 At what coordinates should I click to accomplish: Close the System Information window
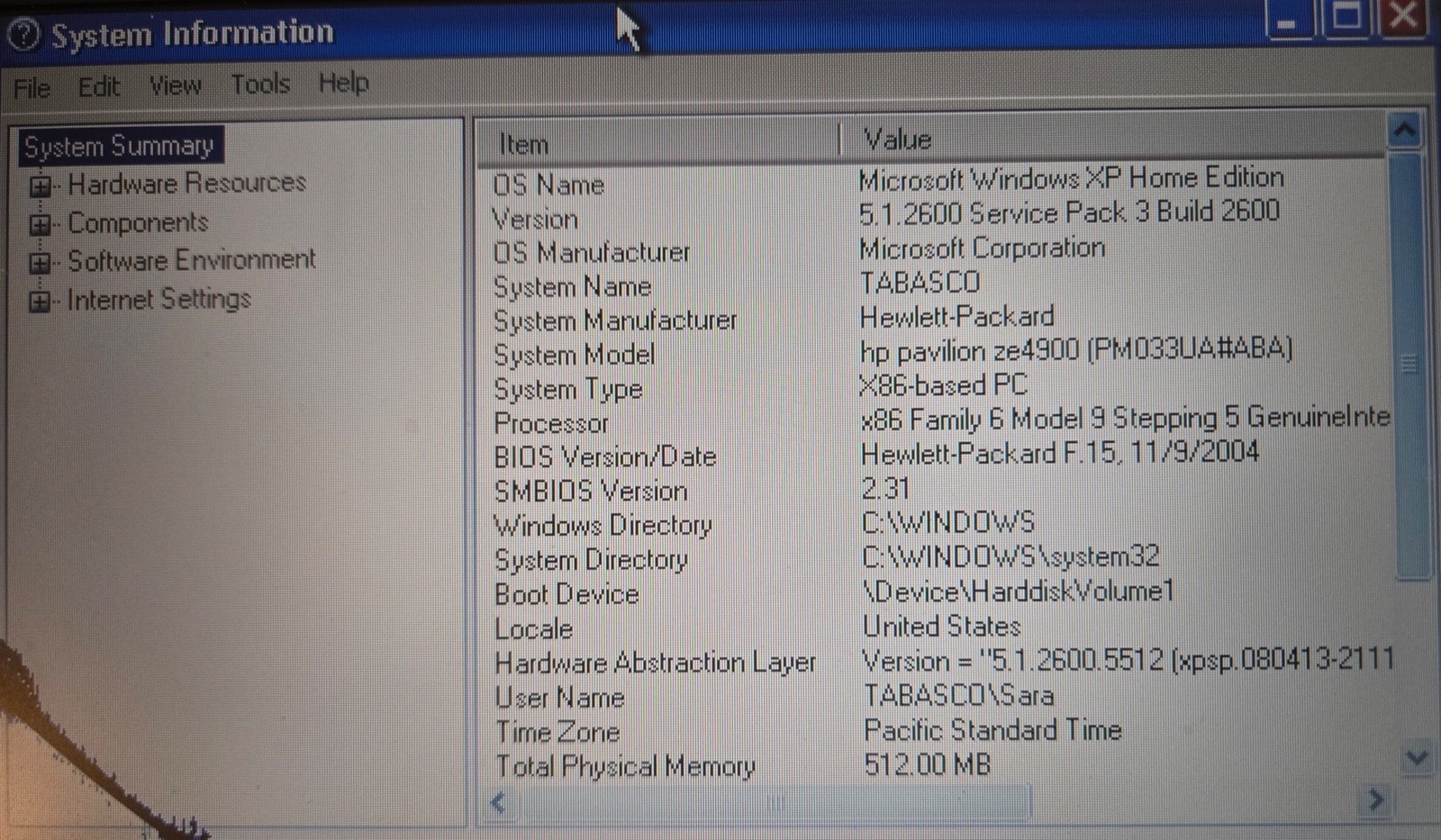point(1403,17)
